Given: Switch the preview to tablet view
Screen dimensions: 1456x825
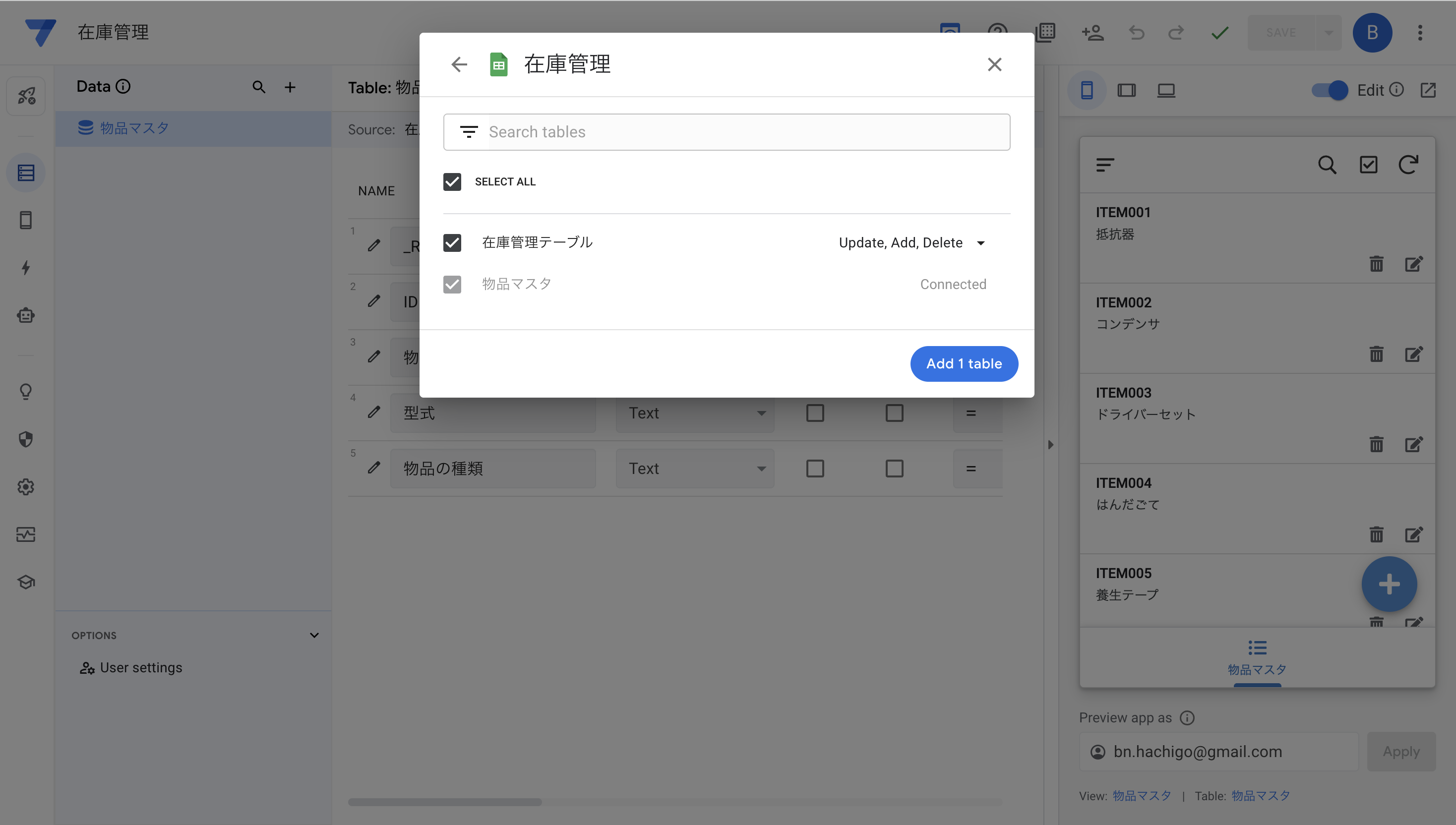Looking at the screenshot, I should [1126, 90].
